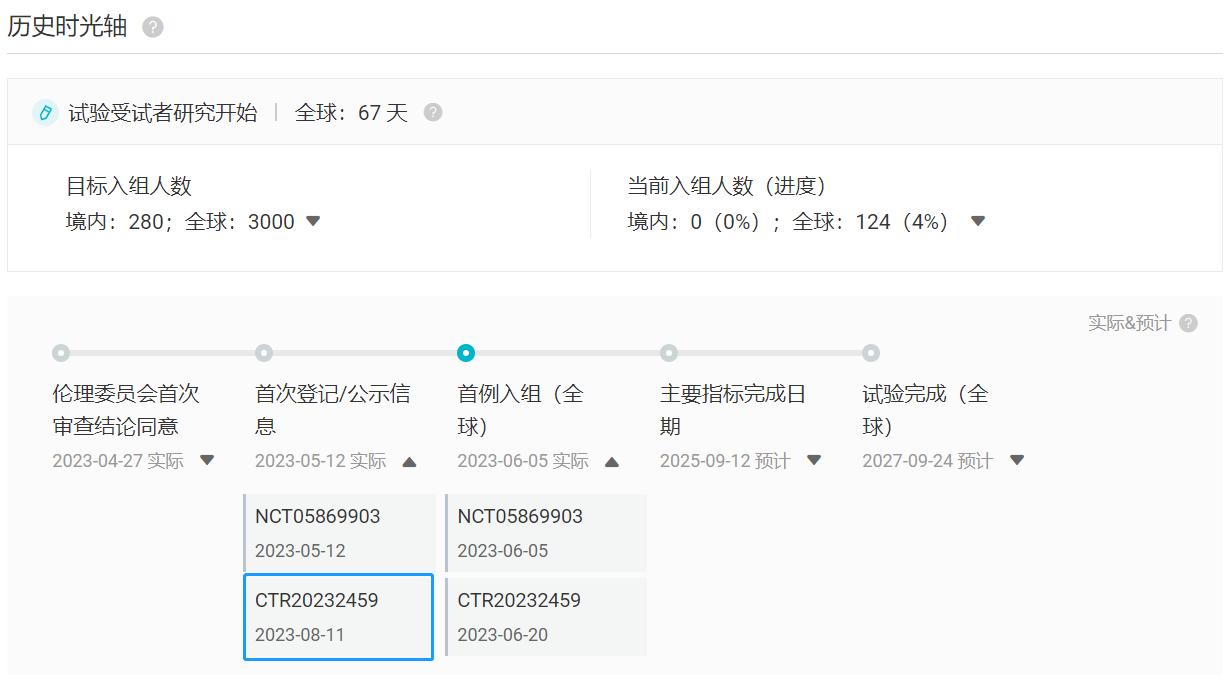Viewport: 1231px width, 675px height.
Task: Click help icon beside 历史时光轴 title
Action: [x=152, y=27]
